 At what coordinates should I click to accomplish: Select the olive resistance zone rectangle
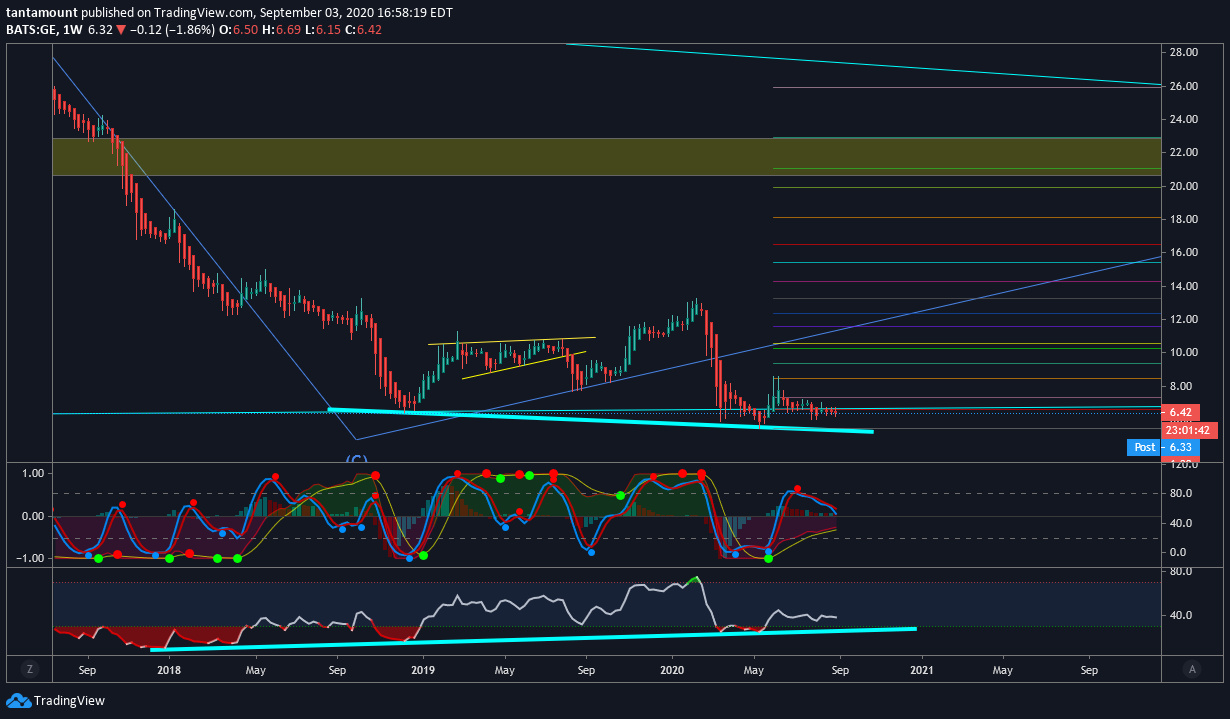coord(606,157)
